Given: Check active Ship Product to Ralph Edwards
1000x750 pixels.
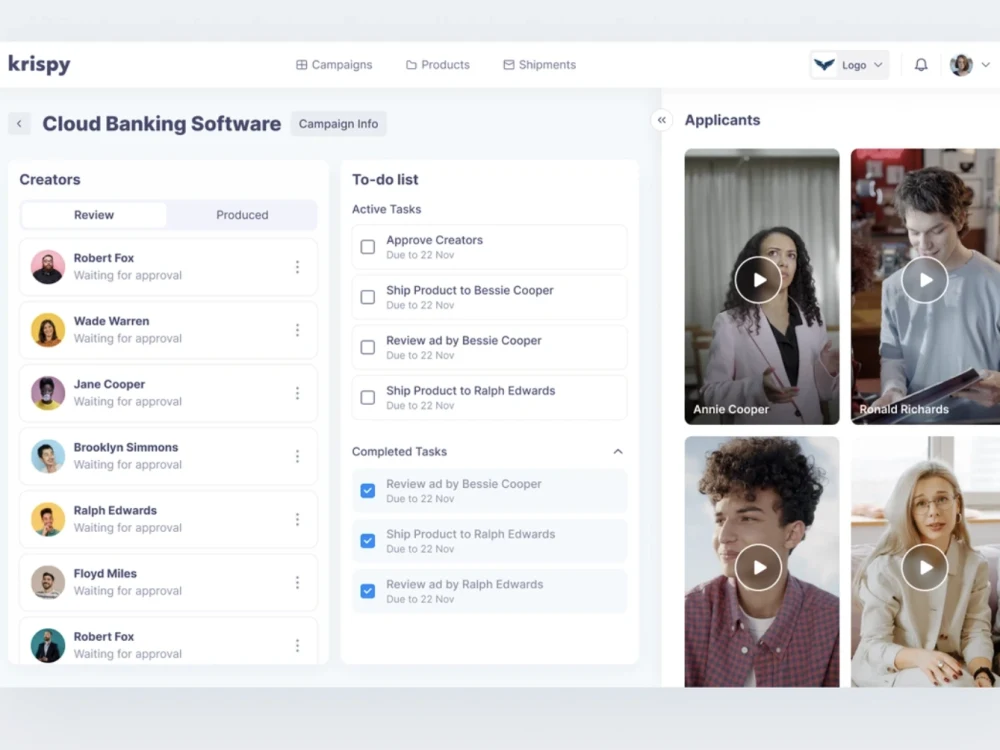Looking at the screenshot, I should tap(368, 397).
